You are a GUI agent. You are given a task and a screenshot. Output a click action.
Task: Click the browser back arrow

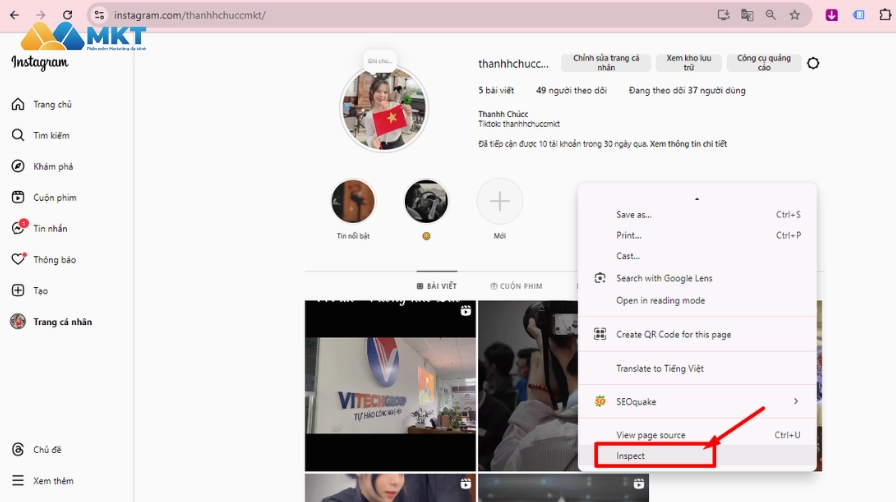14,15
